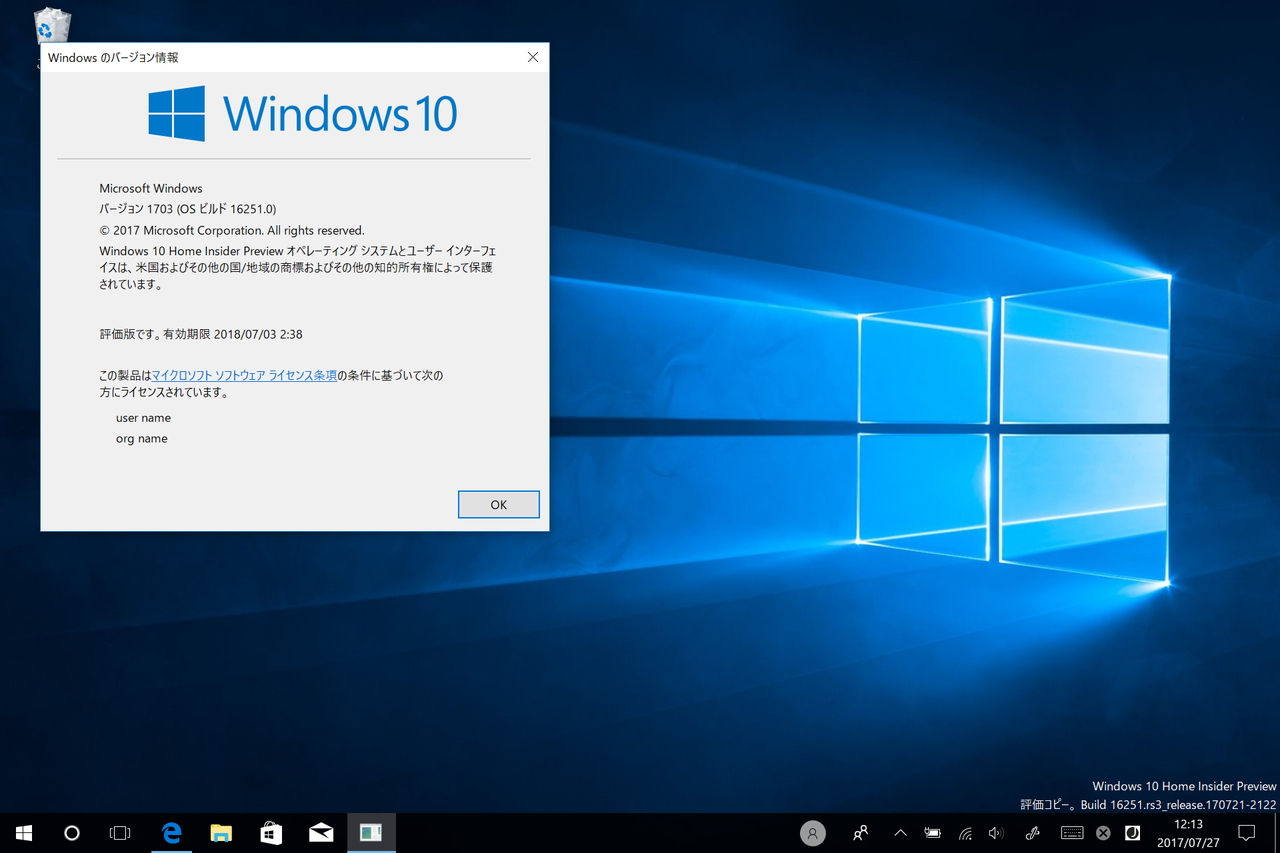Open Task View
This screenshot has height=853, width=1280.
pyautogui.click(x=120, y=832)
